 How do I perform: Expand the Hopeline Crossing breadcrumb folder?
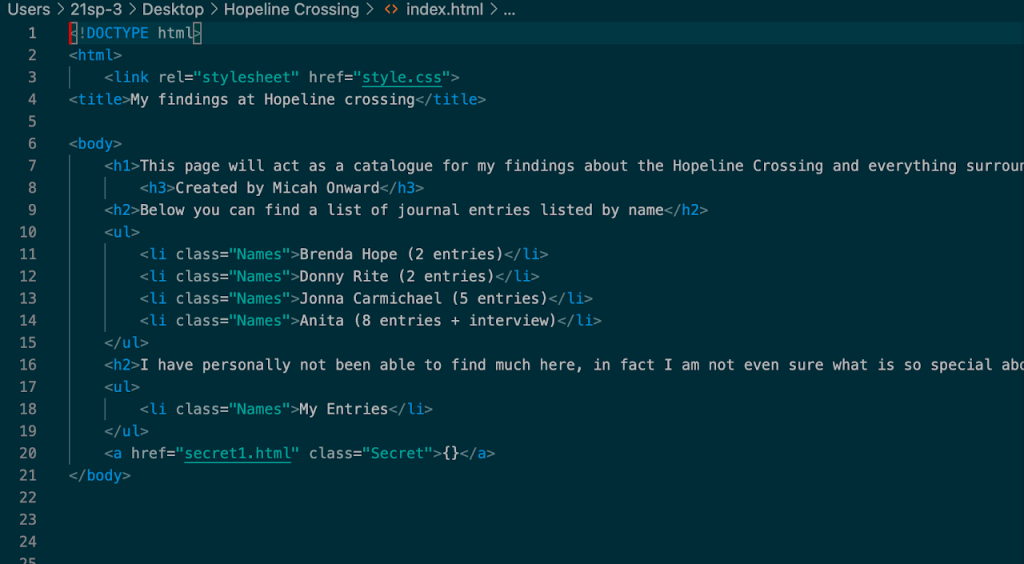tap(290, 10)
